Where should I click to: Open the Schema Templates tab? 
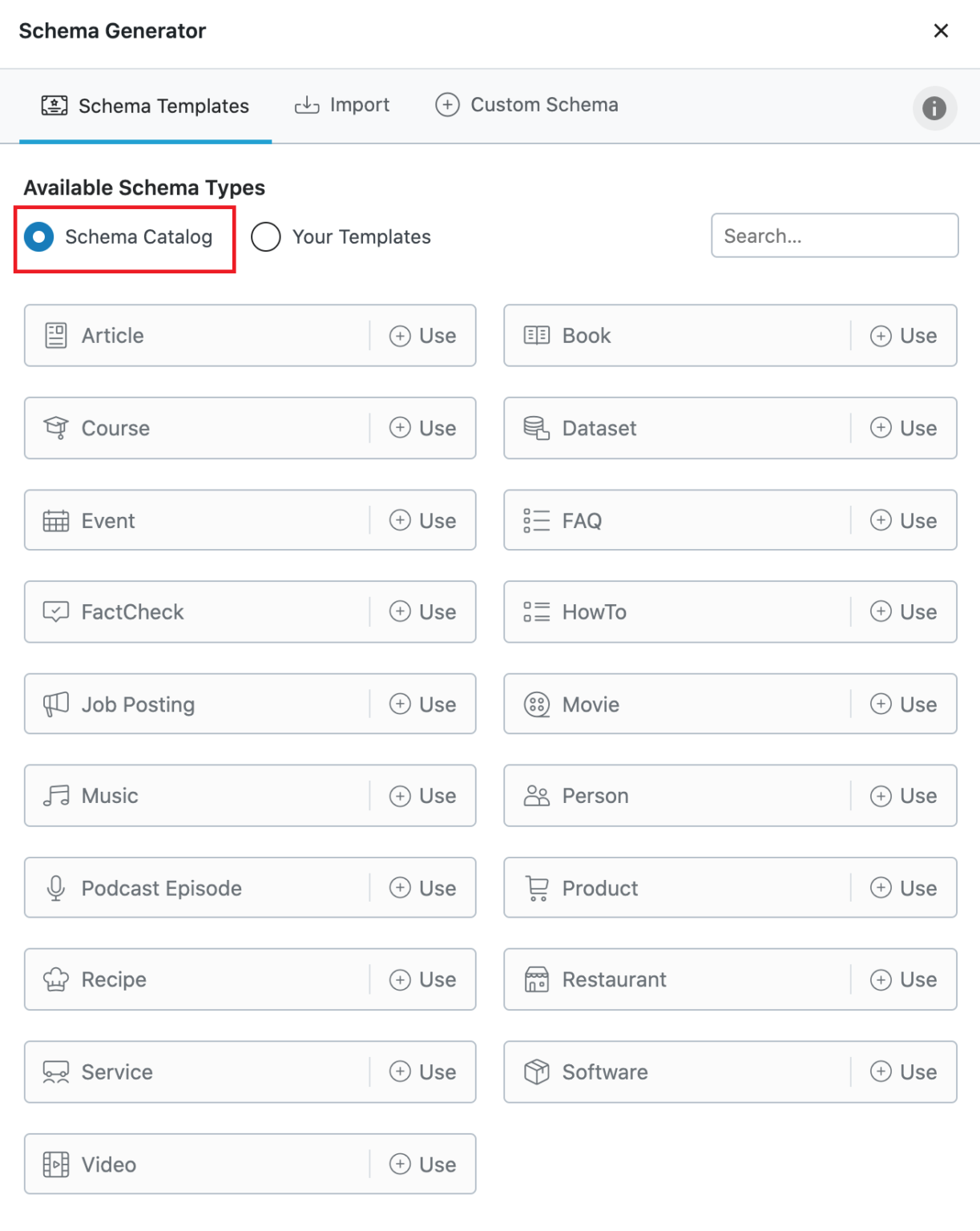(x=145, y=106)
